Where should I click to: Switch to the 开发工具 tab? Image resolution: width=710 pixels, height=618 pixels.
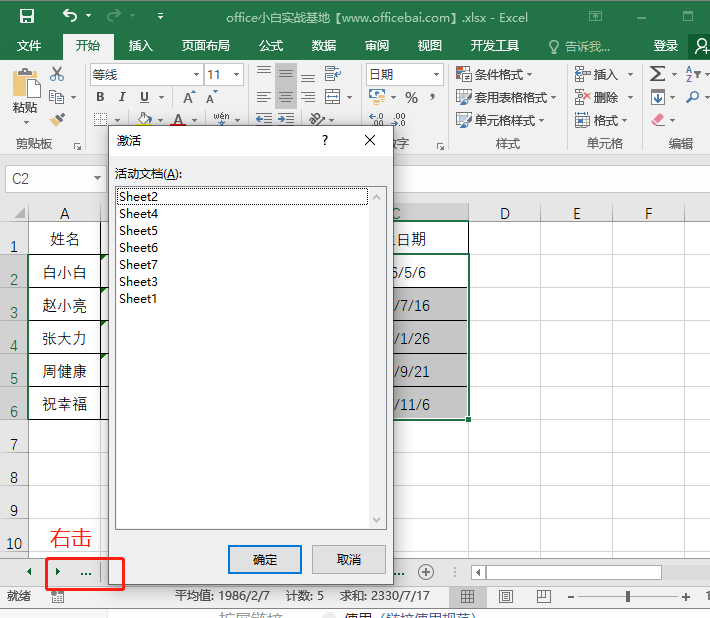click(x=494, y=46)
